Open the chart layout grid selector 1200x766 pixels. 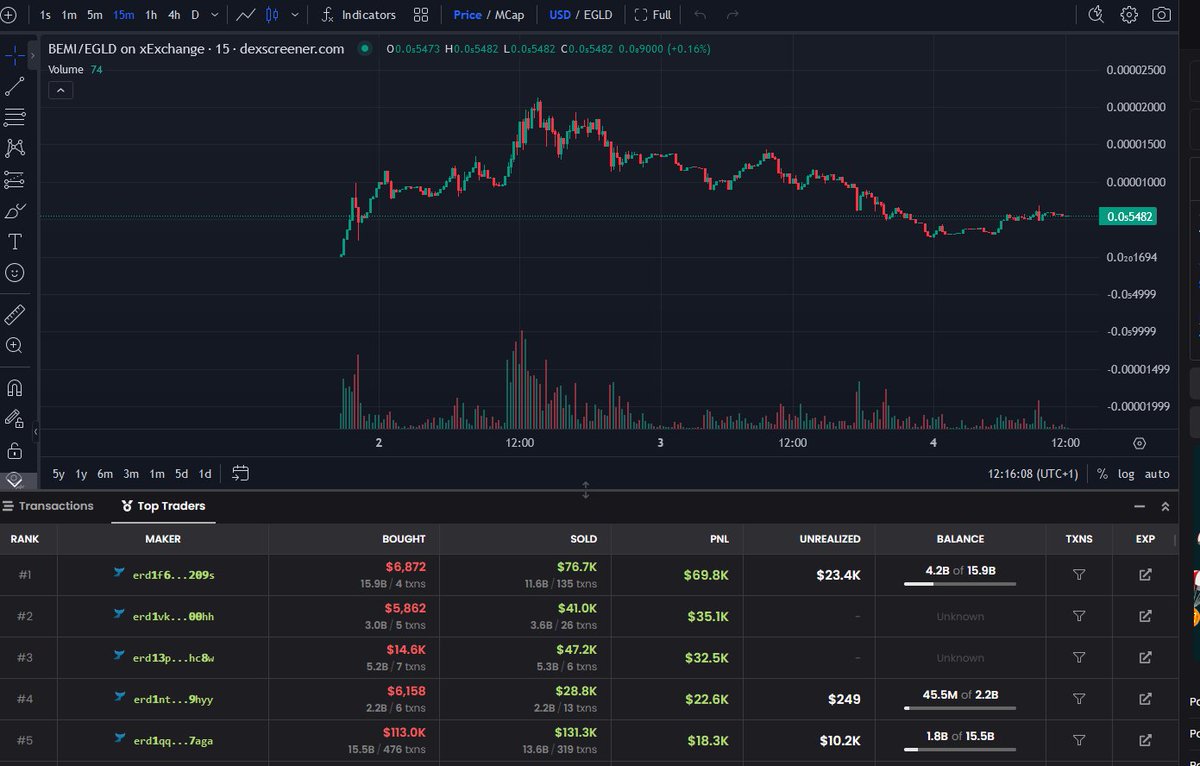(421, 15)
